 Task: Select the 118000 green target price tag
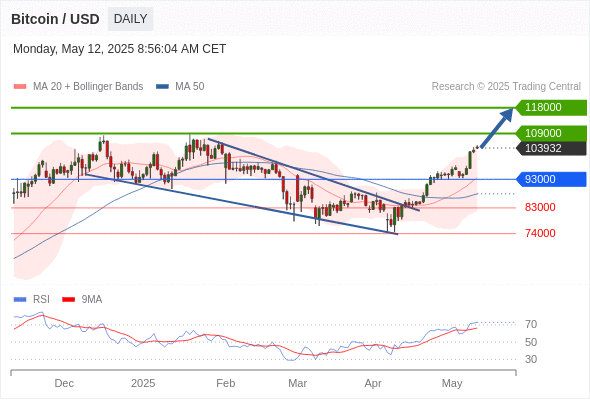pyautogui.click(x=551, y=108)
